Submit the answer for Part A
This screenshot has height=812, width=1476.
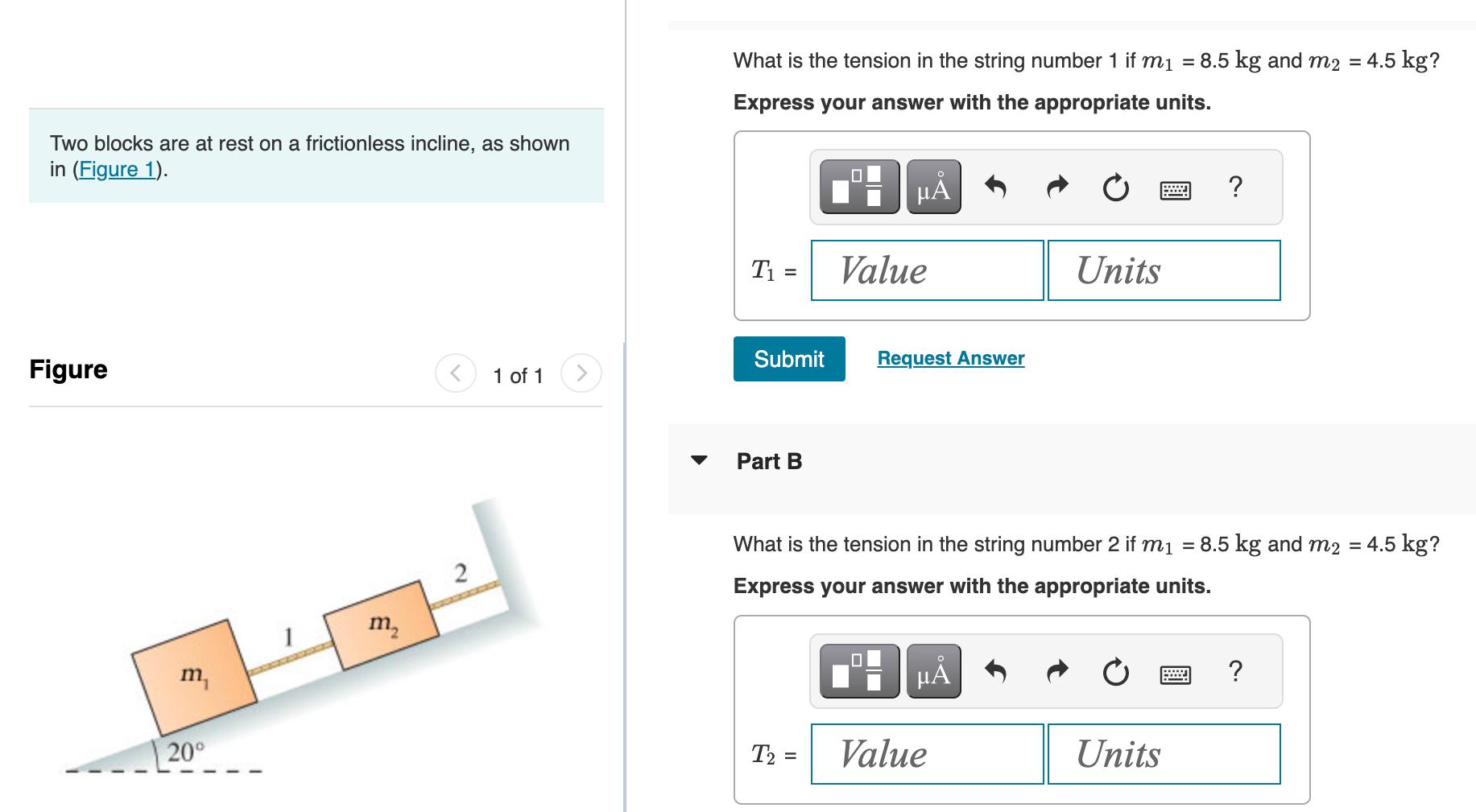click(x=788, y=358)
